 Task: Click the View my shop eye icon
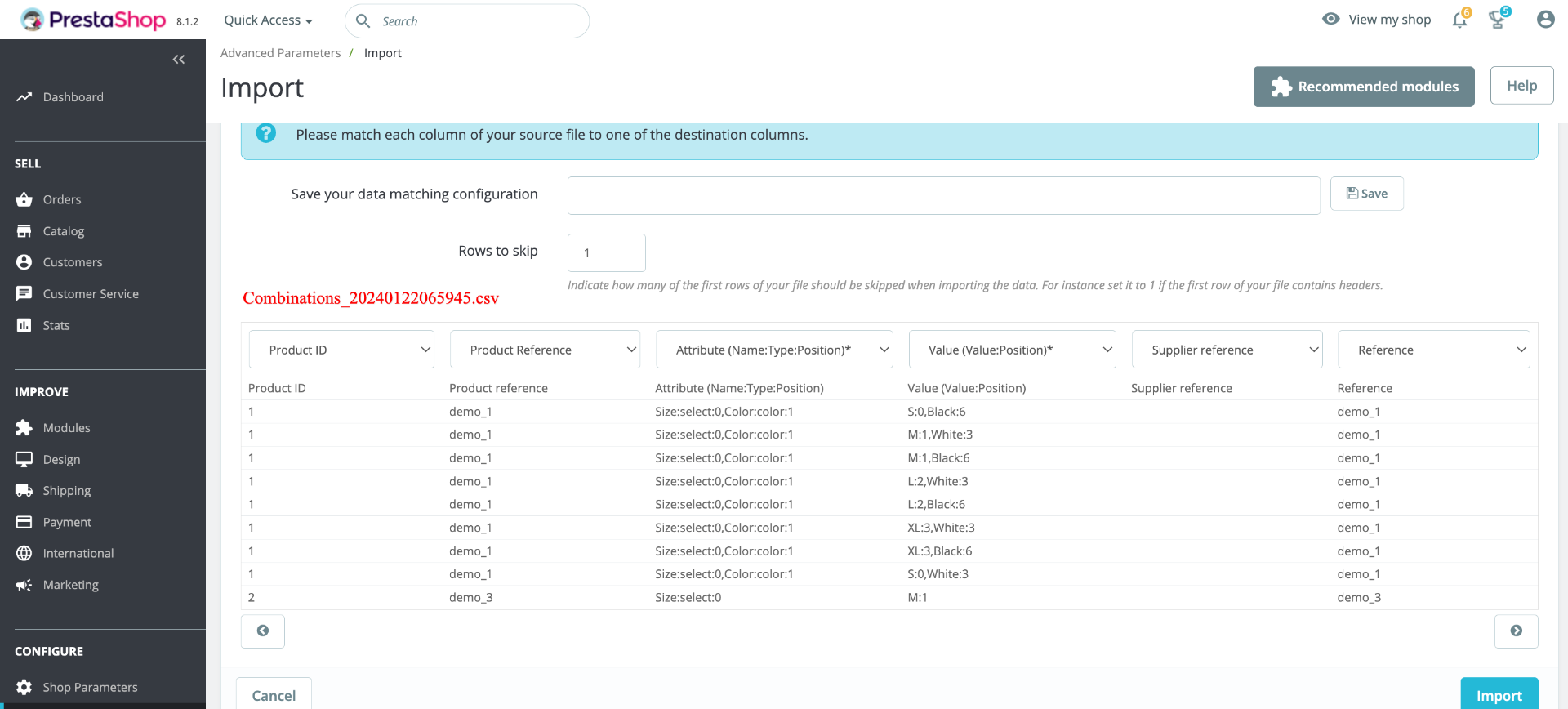pos(1331,19)
